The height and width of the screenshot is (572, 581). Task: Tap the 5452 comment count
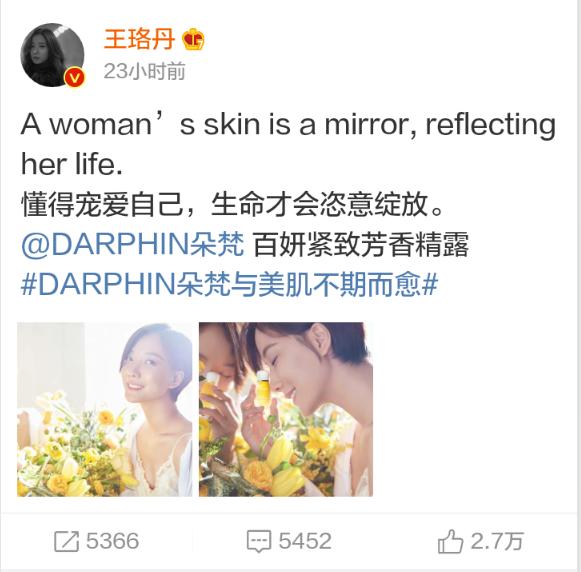coord(305,541)
